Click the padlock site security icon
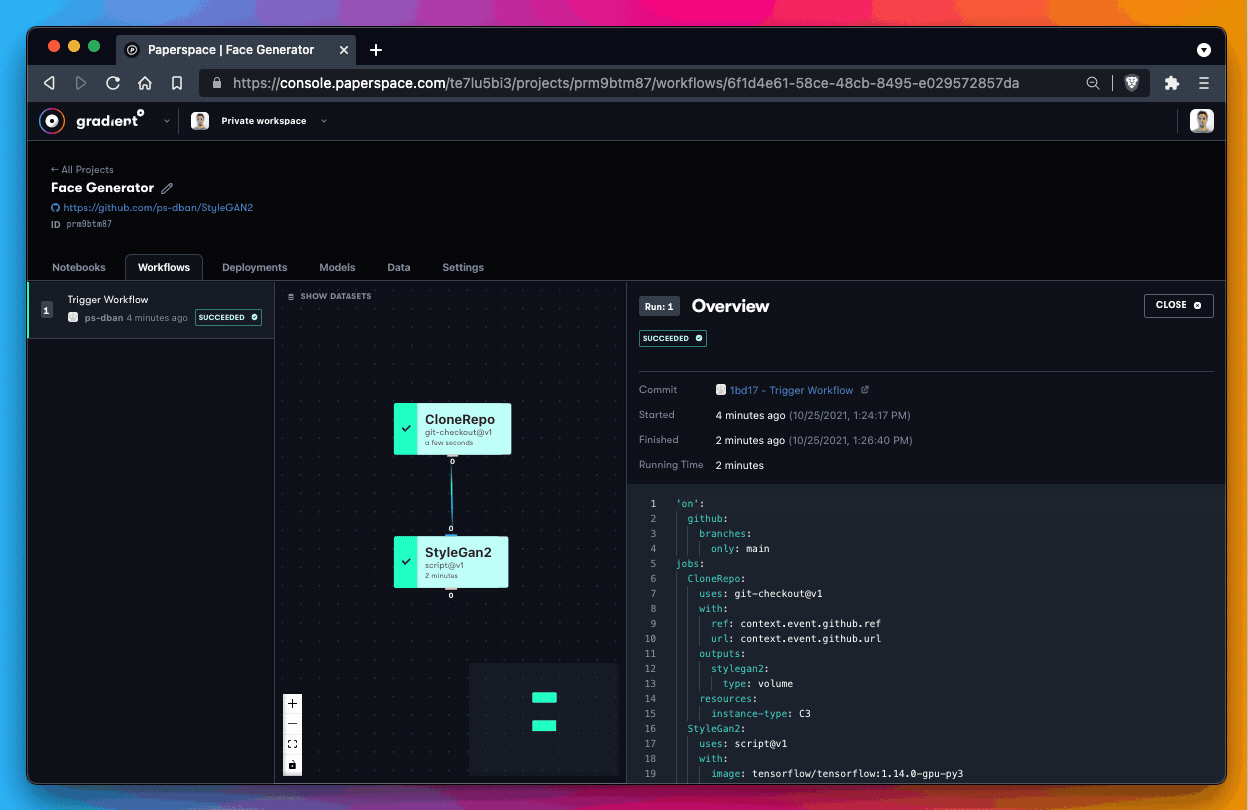The width and height of the screenshot is (1248, 810). [217, 84]
